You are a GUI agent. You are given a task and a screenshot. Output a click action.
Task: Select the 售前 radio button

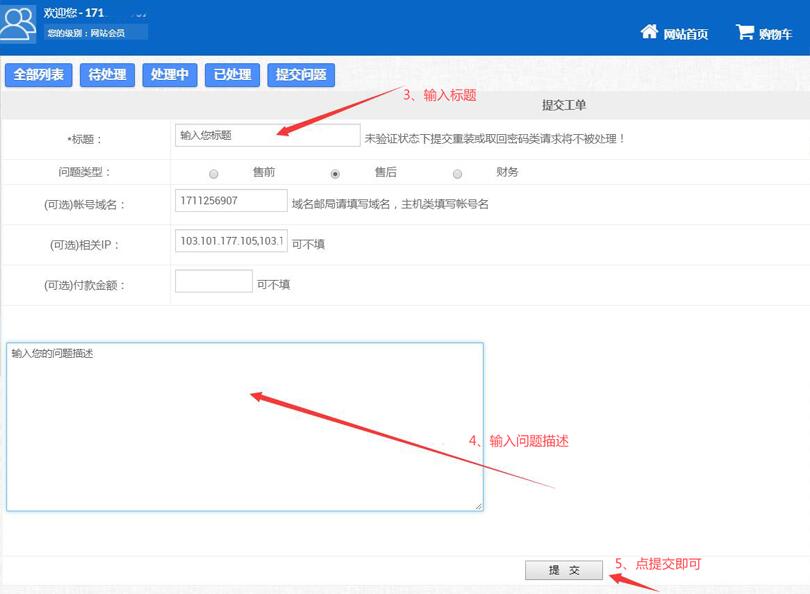(214, 173)
